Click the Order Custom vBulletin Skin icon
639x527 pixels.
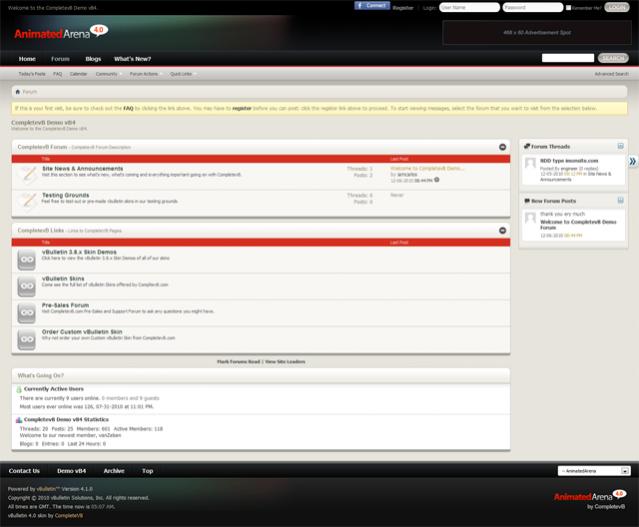click(26, 339)
